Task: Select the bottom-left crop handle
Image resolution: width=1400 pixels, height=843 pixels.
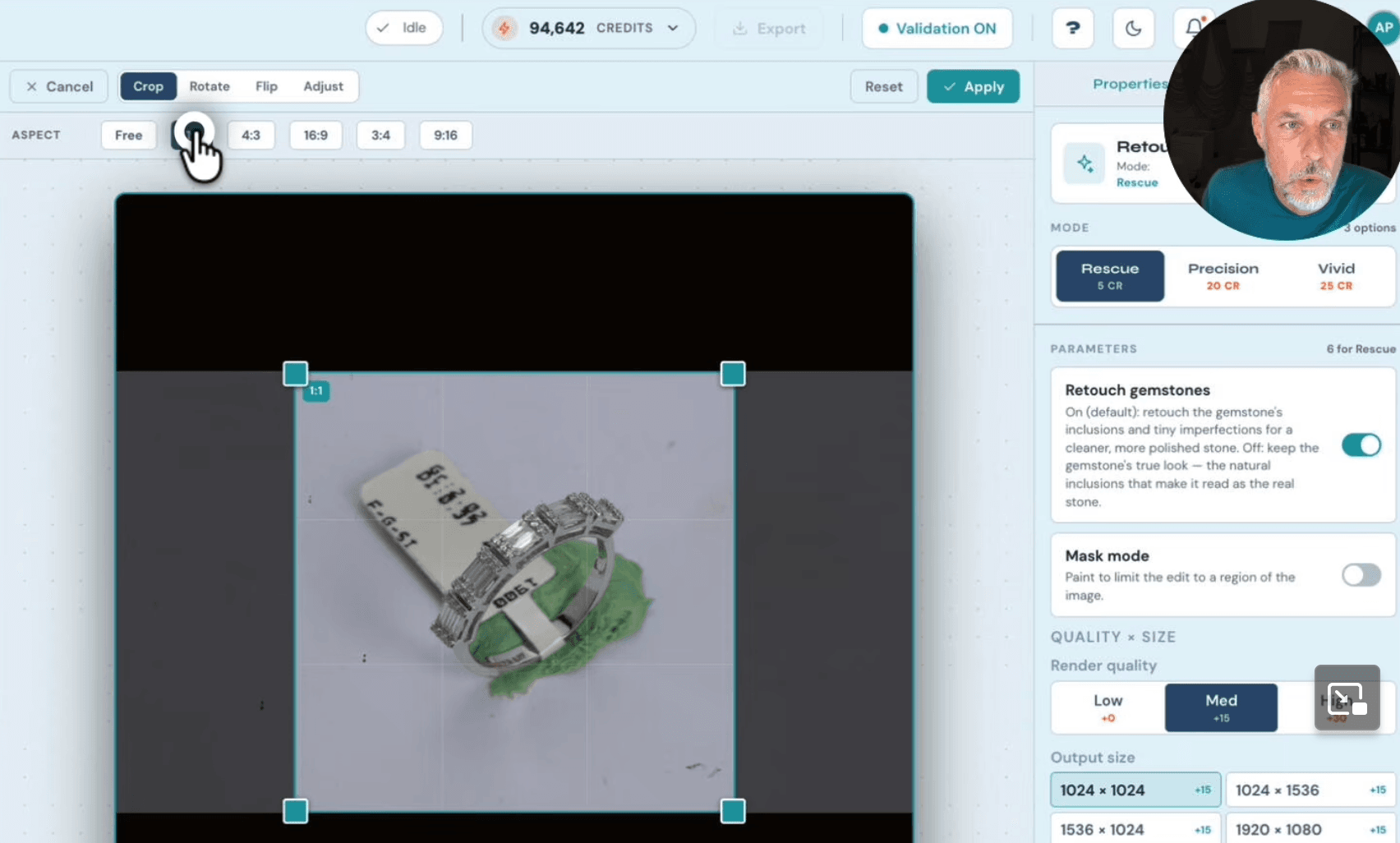Action: (x=296, y=811)
